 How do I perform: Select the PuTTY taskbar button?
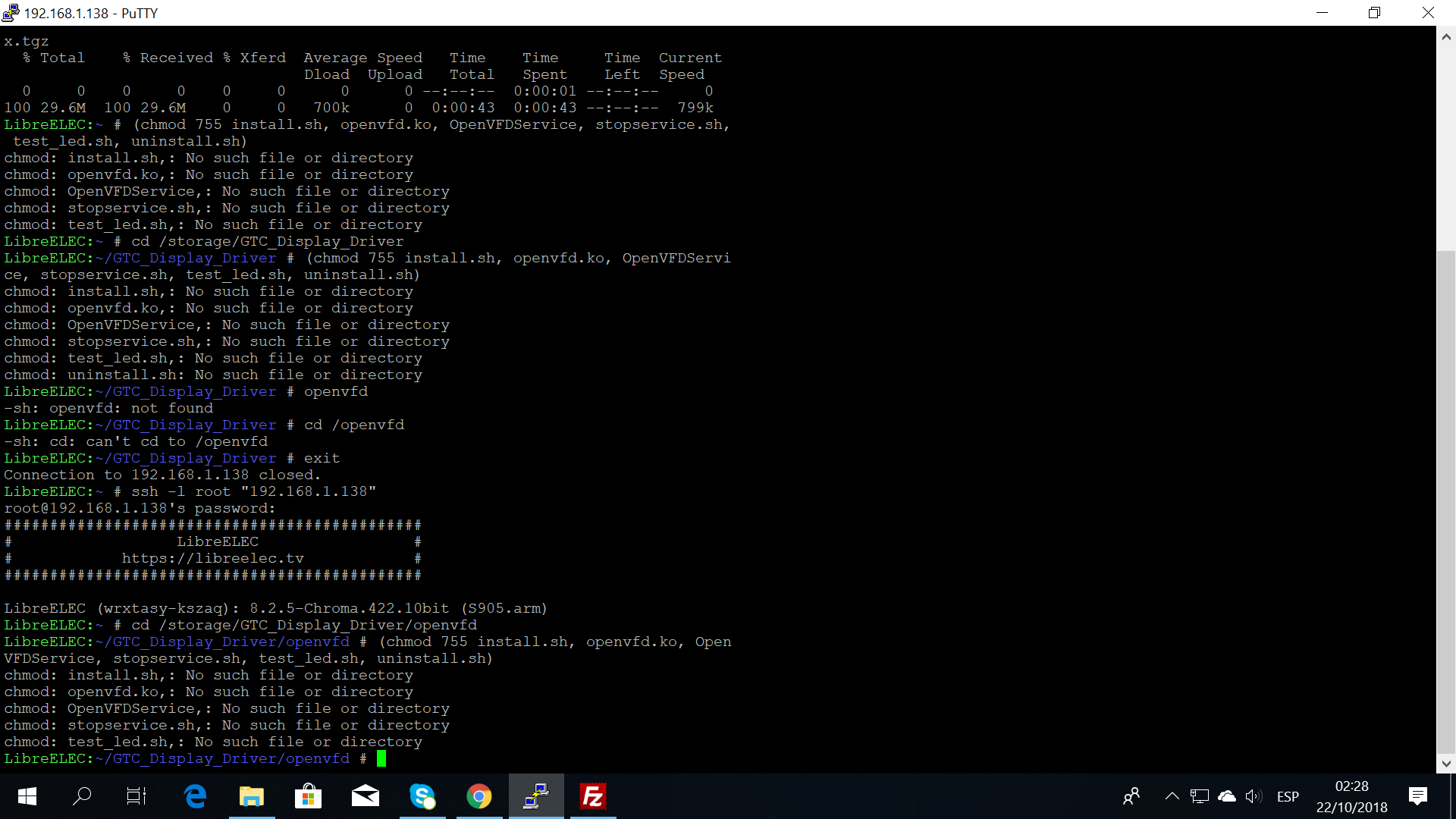[536, 796]
